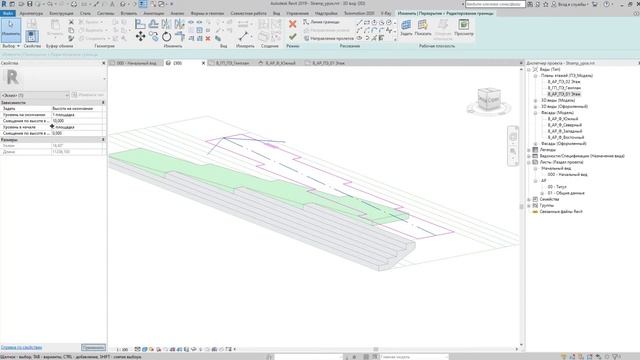Select the Изменить (Modify) arrow tool

[x=11, y=29]
